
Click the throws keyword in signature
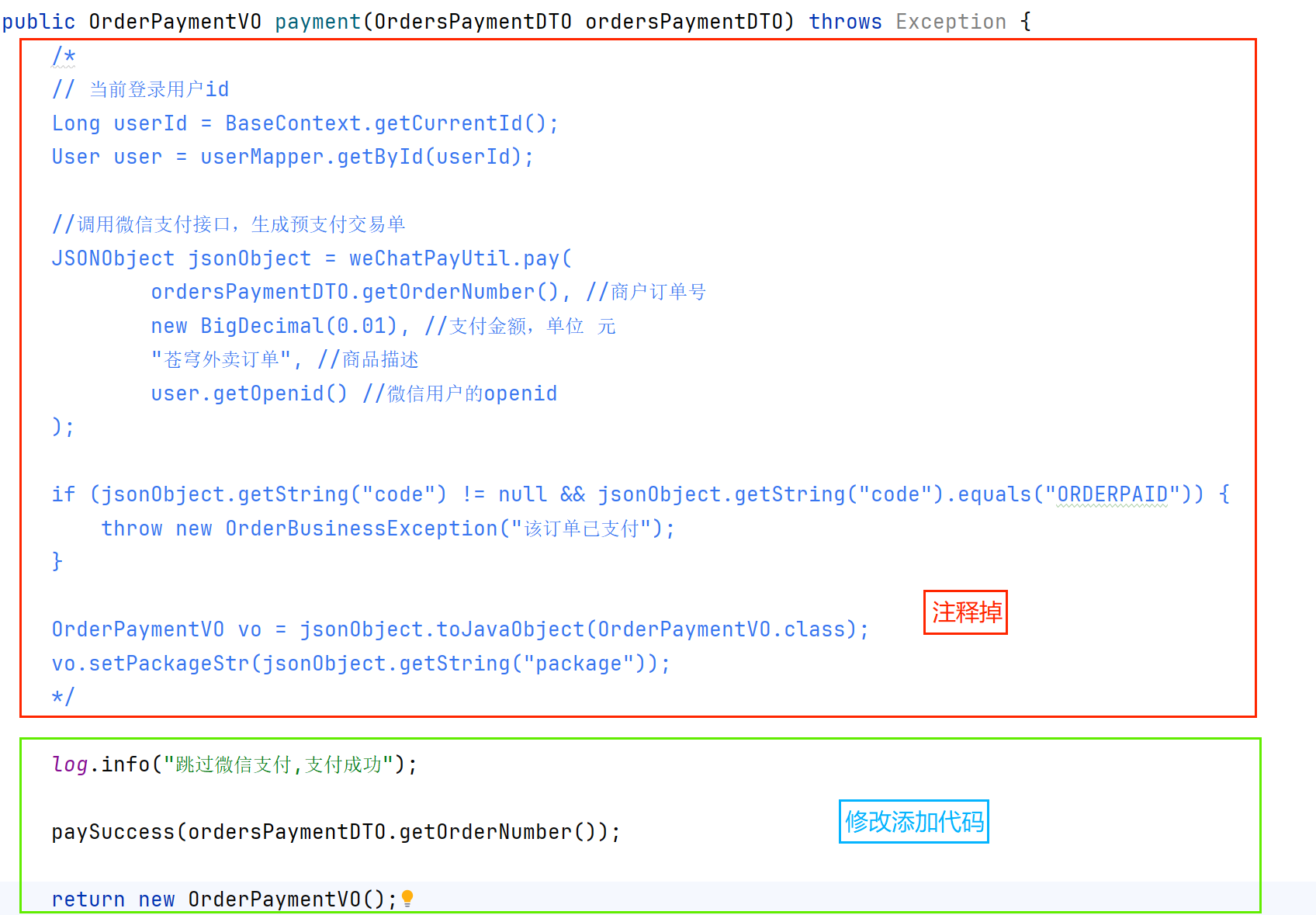pos(845,22)
